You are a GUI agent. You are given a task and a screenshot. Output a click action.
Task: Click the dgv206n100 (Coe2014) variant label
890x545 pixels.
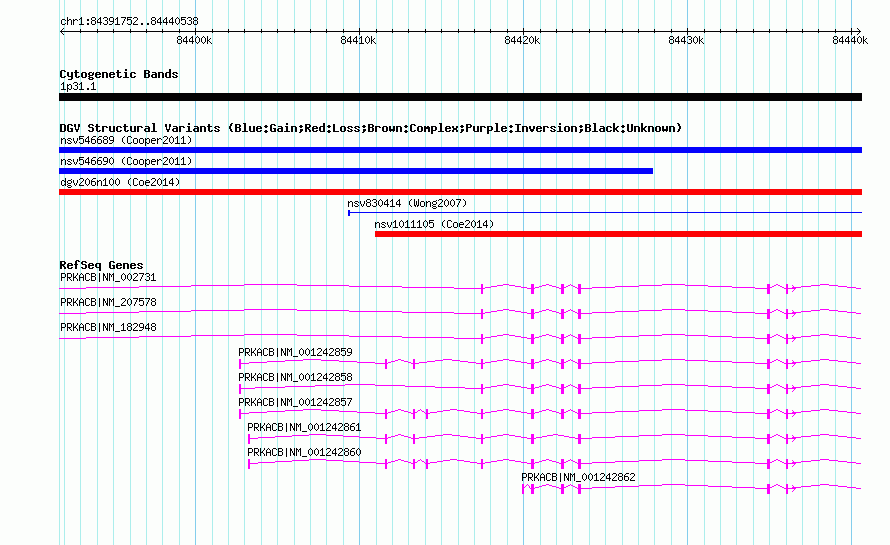click(120, 182)
